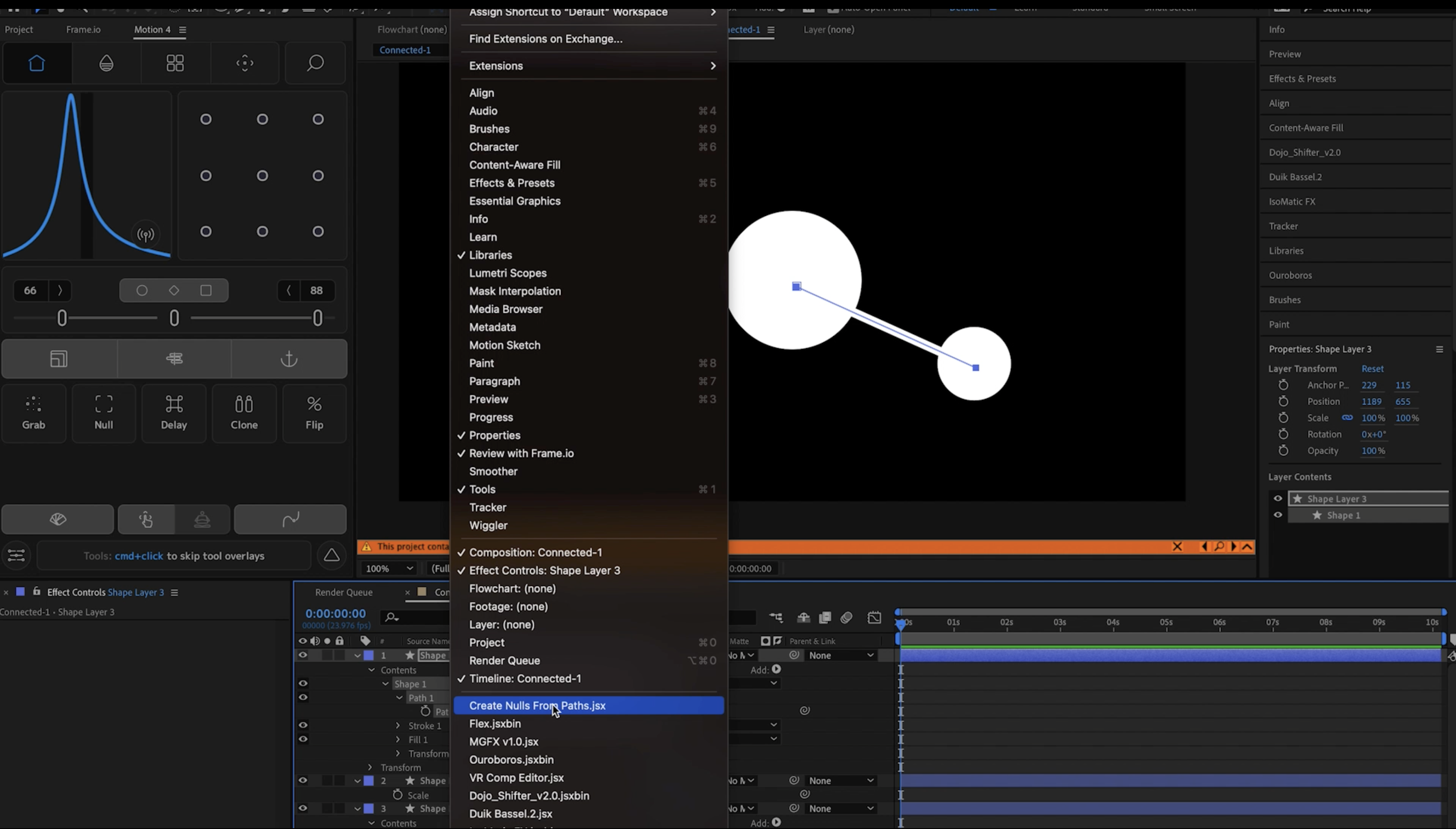
Task: Select Create Nulls From Paths.jsx from menu
Action: 537,705
